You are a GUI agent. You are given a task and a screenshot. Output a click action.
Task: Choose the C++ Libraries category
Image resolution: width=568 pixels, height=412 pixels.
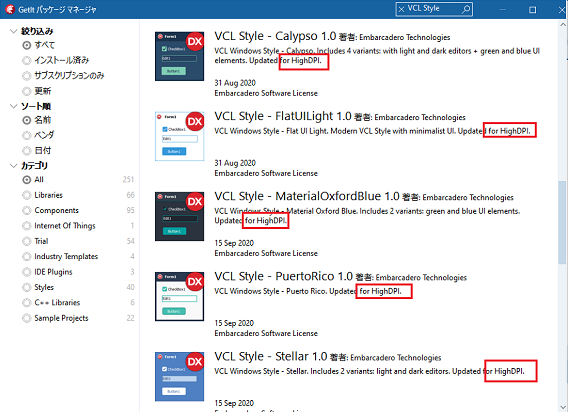point(26,303)
